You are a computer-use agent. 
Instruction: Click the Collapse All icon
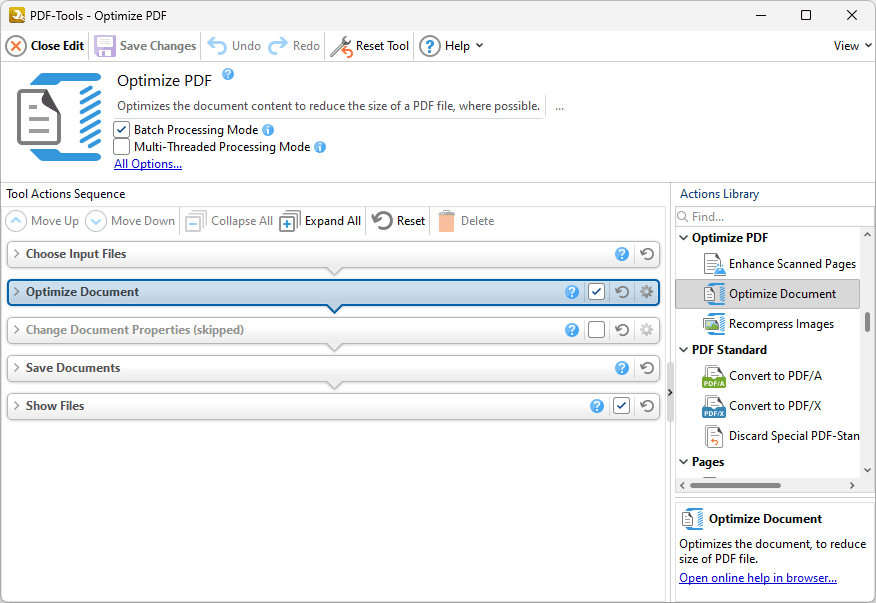pyautogui.click(x=196, y=221)
